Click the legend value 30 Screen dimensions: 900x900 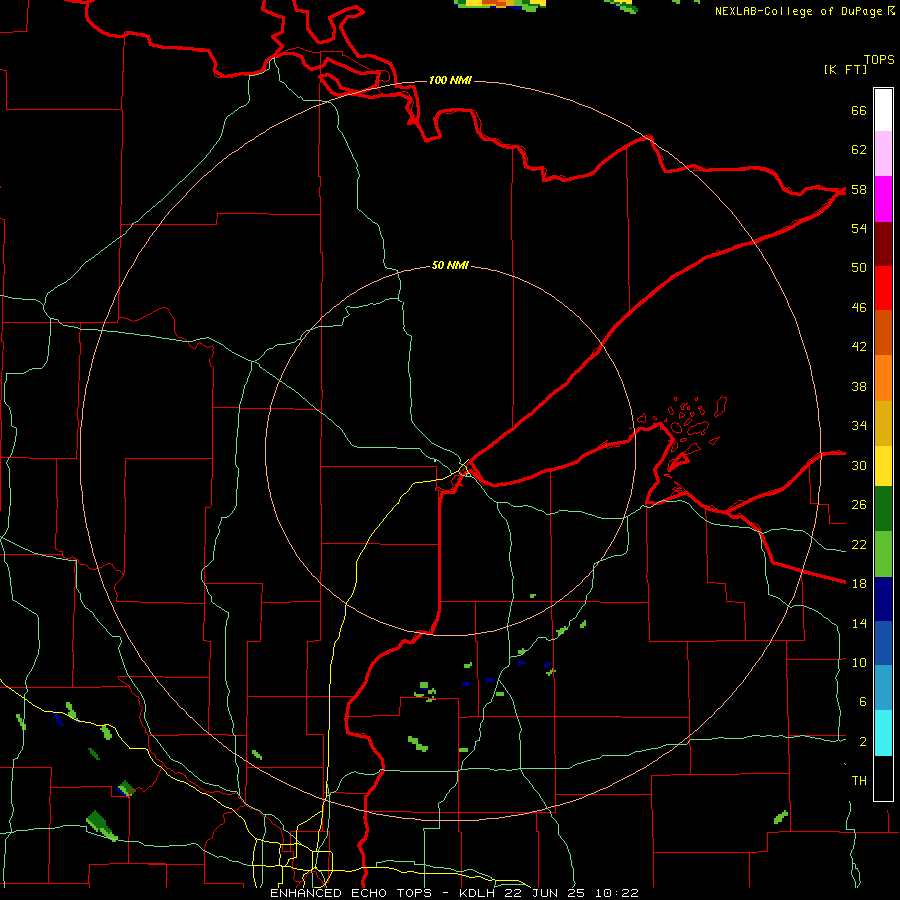coord(859,465)
